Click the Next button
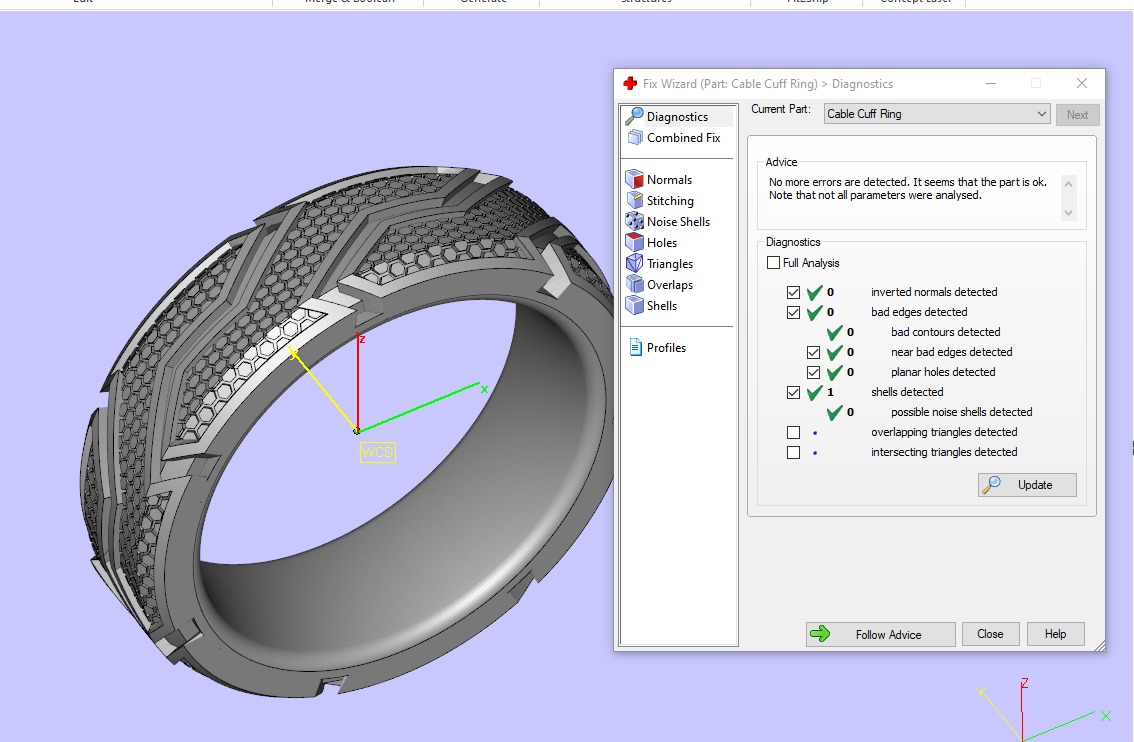This screenshot has height=742, width=1134. [1078, 114]
